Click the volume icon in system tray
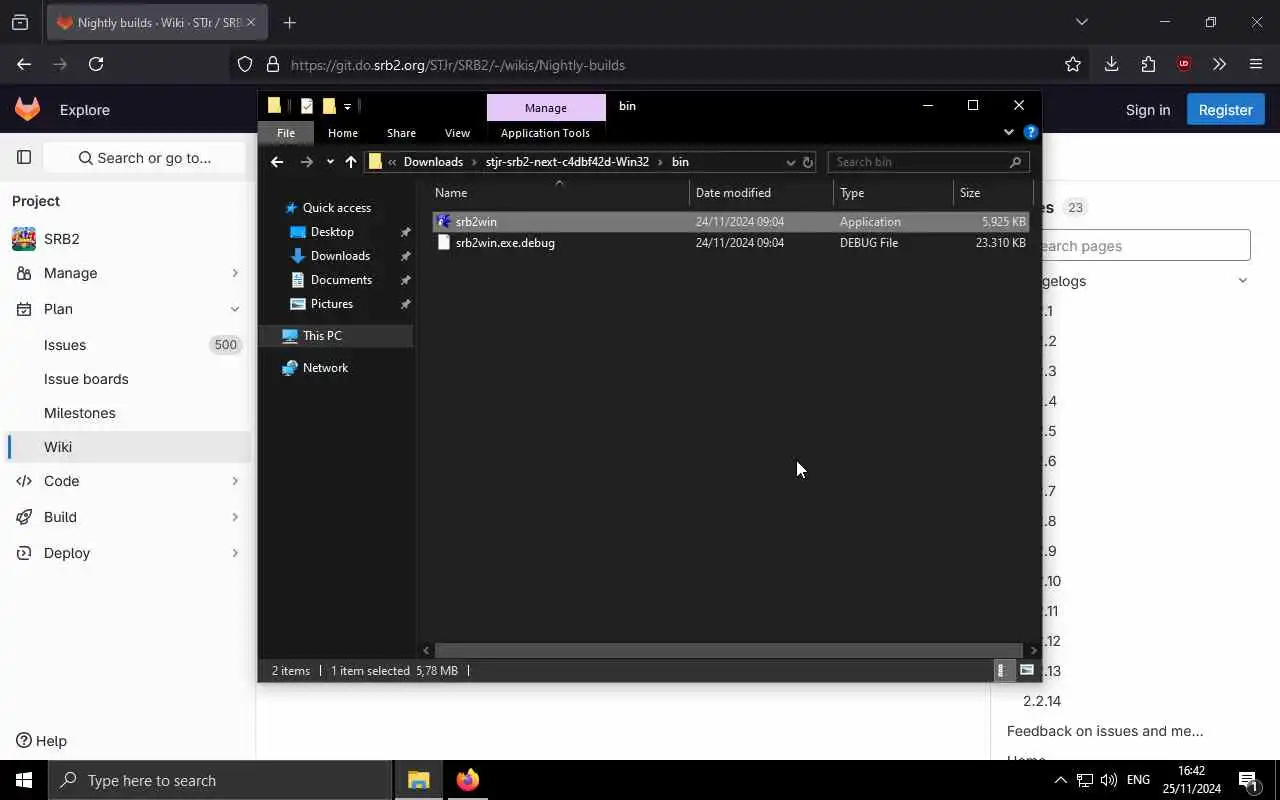Screen dimensions: 1280x800 1108,780
